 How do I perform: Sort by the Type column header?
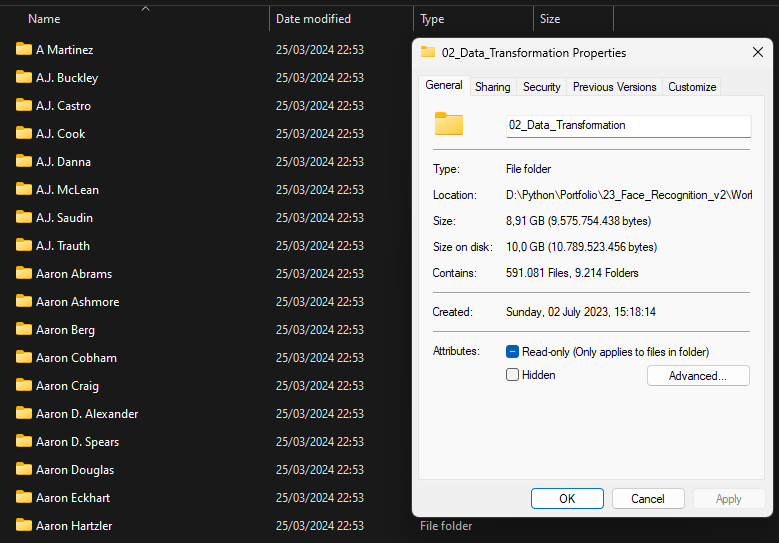click(432, 19)
